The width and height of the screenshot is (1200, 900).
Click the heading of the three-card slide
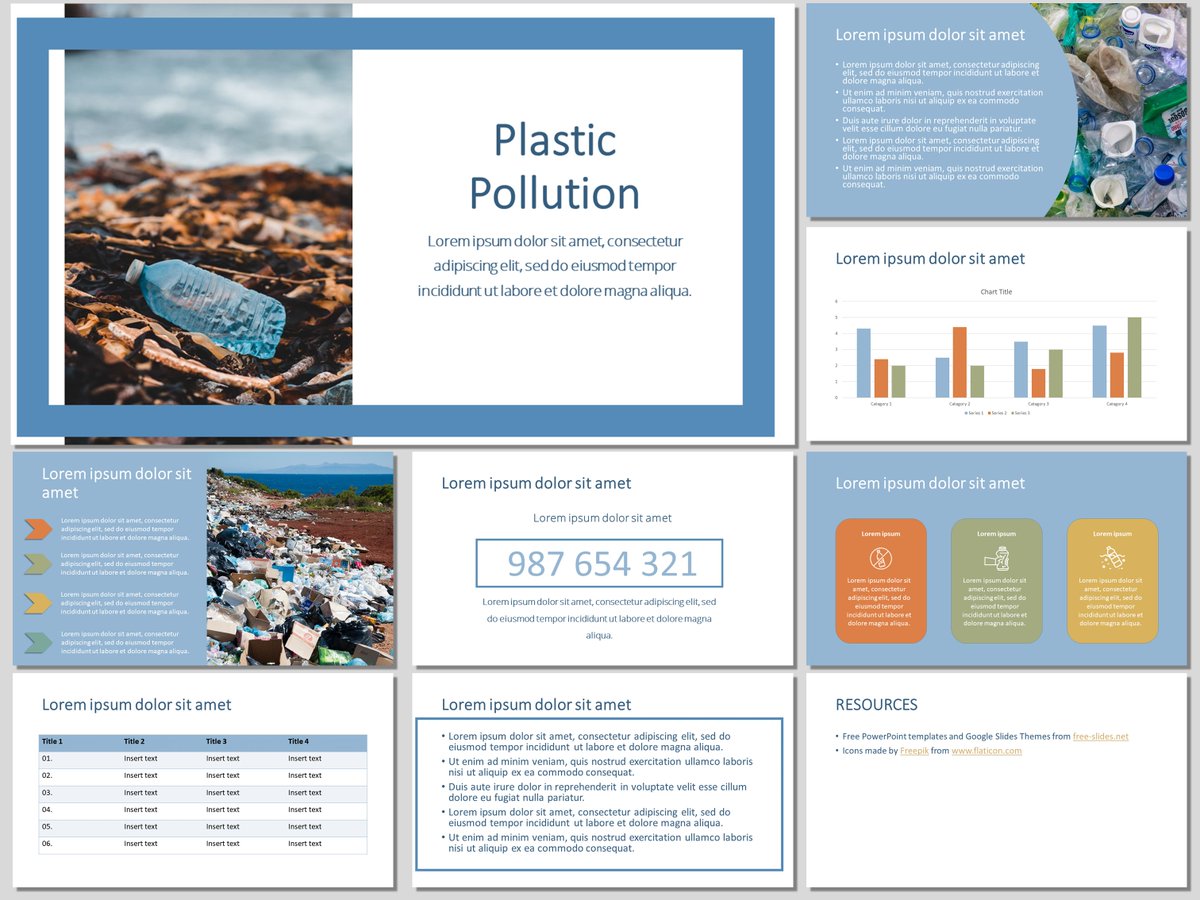point(930,483)
